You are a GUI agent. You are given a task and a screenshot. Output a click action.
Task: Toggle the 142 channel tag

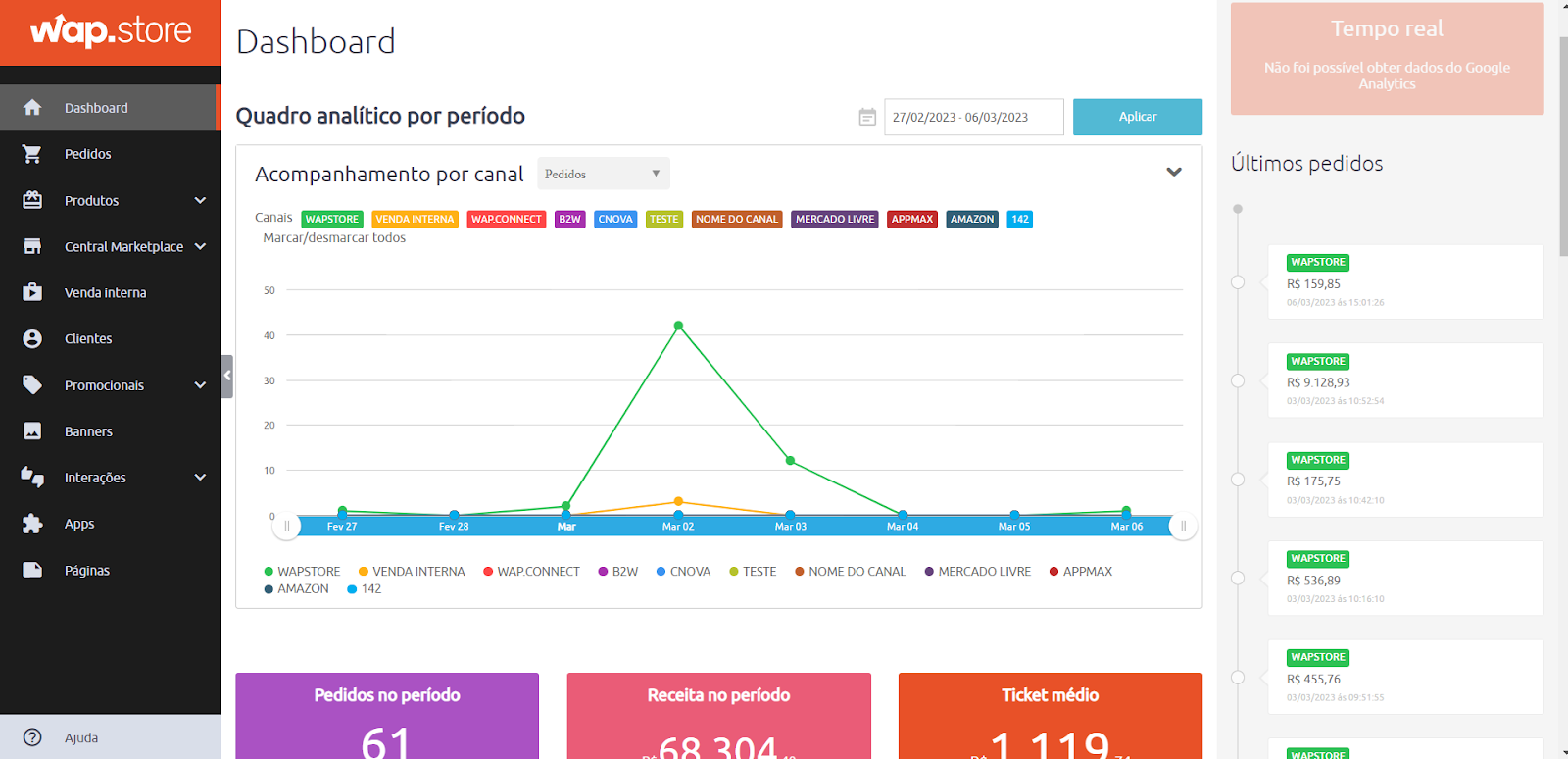[1020, 220]
